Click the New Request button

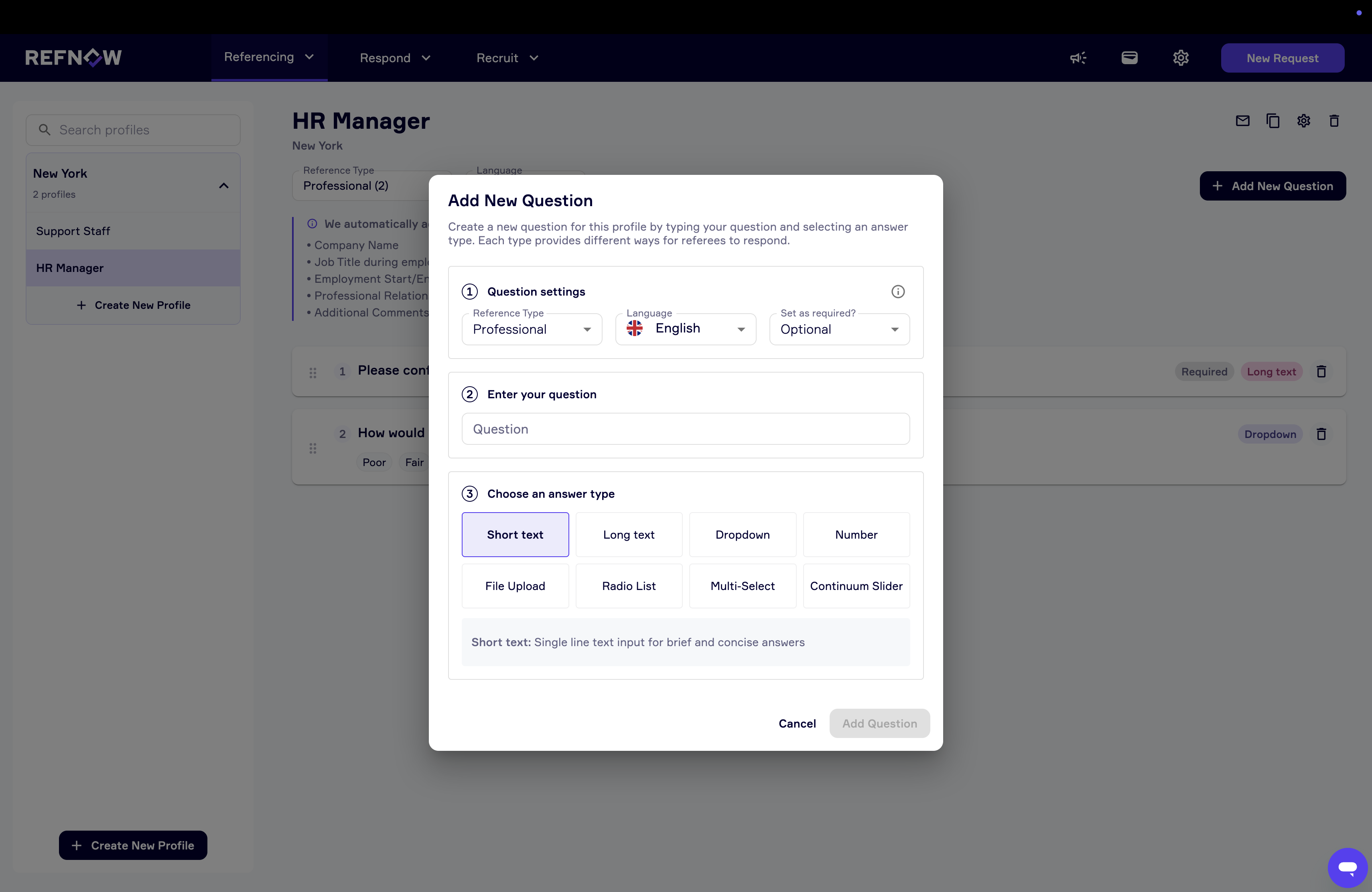[x=1282, y=58]
